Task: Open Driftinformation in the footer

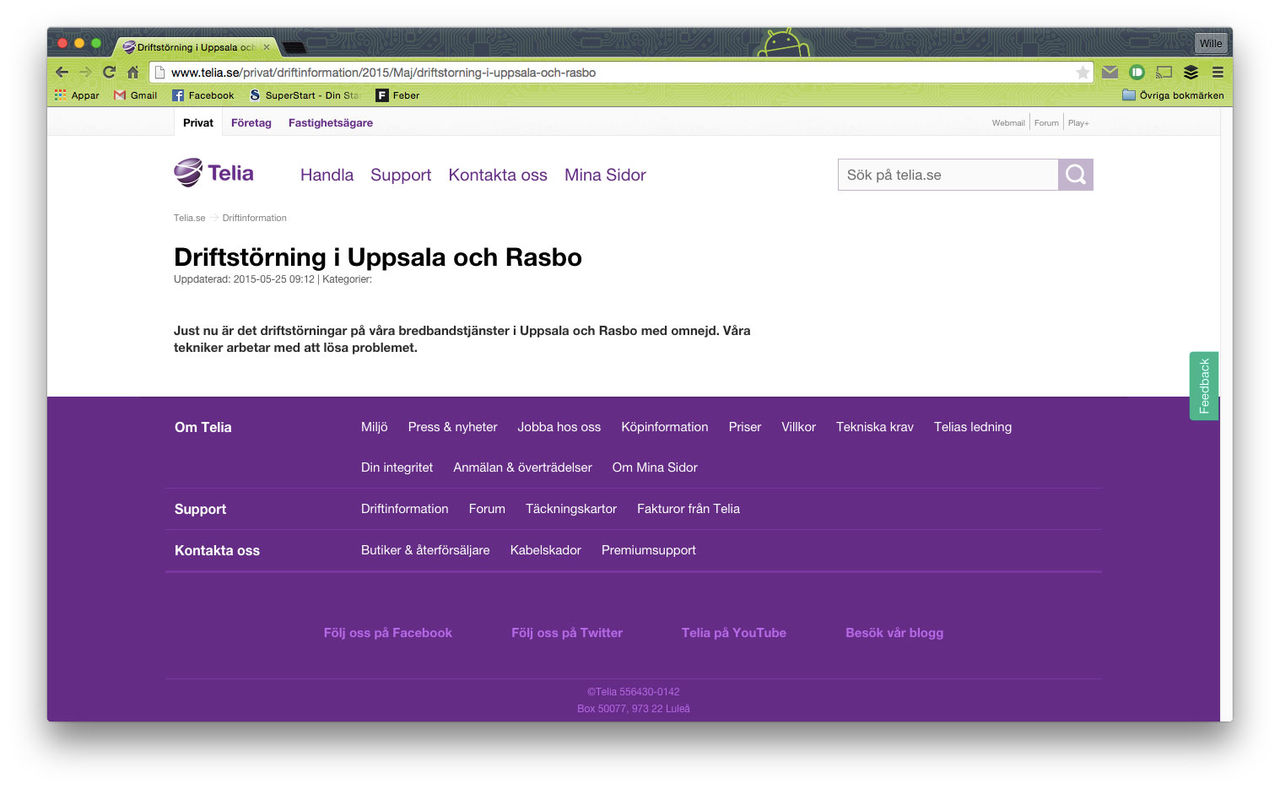Action: tap(405, 509)
